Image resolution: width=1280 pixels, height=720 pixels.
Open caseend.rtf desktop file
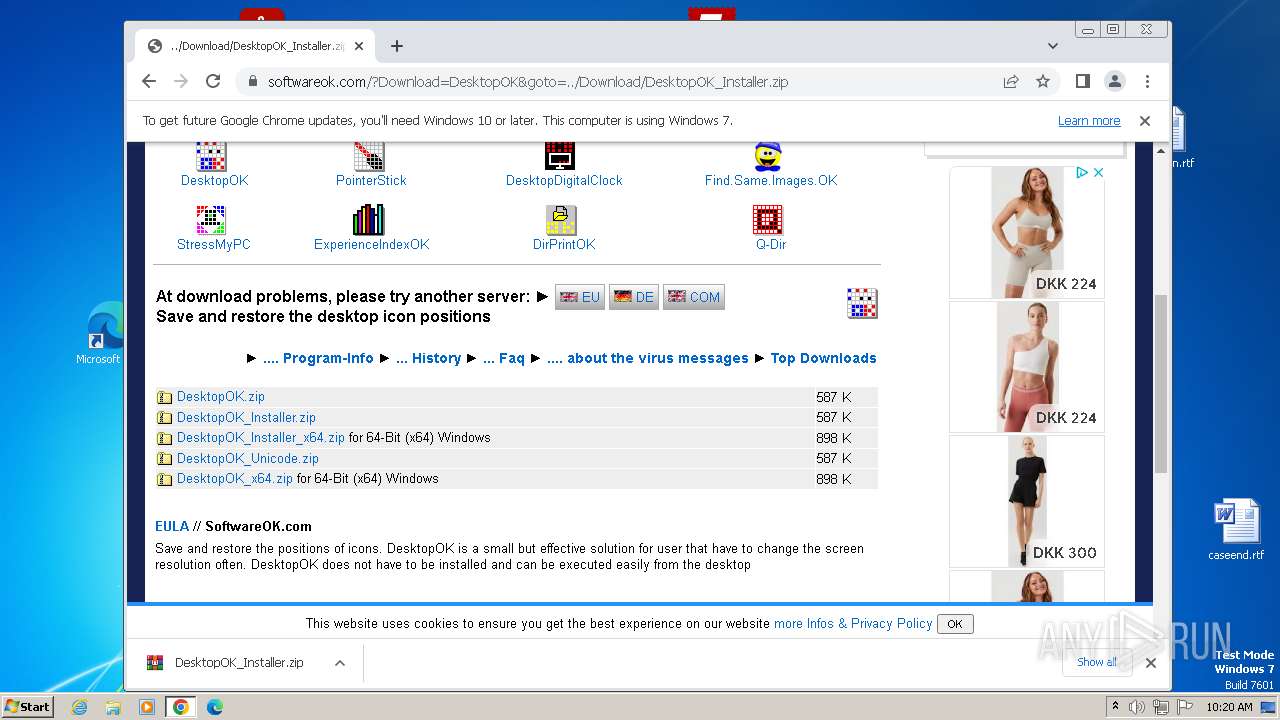(1236, 530)
